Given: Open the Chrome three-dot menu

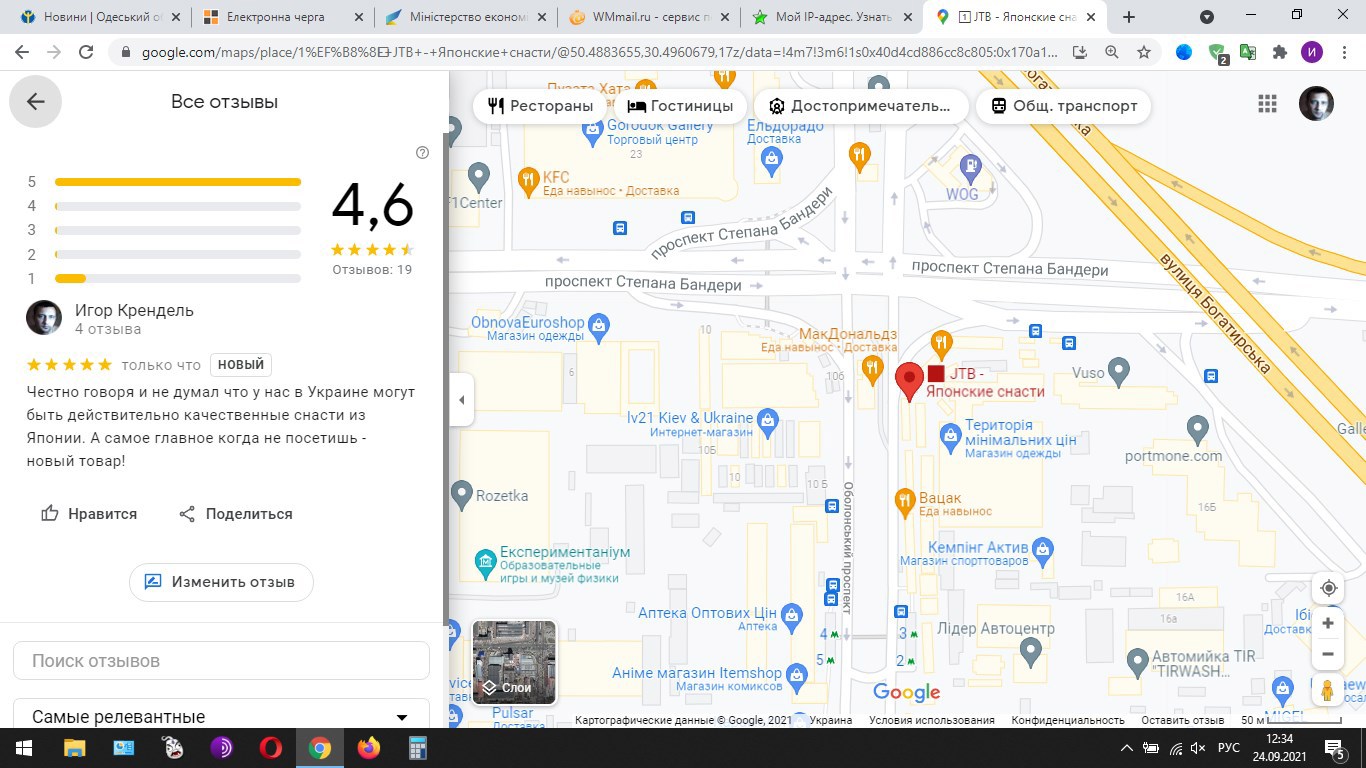Looking at the screenshot, I should coord(1345,53).
